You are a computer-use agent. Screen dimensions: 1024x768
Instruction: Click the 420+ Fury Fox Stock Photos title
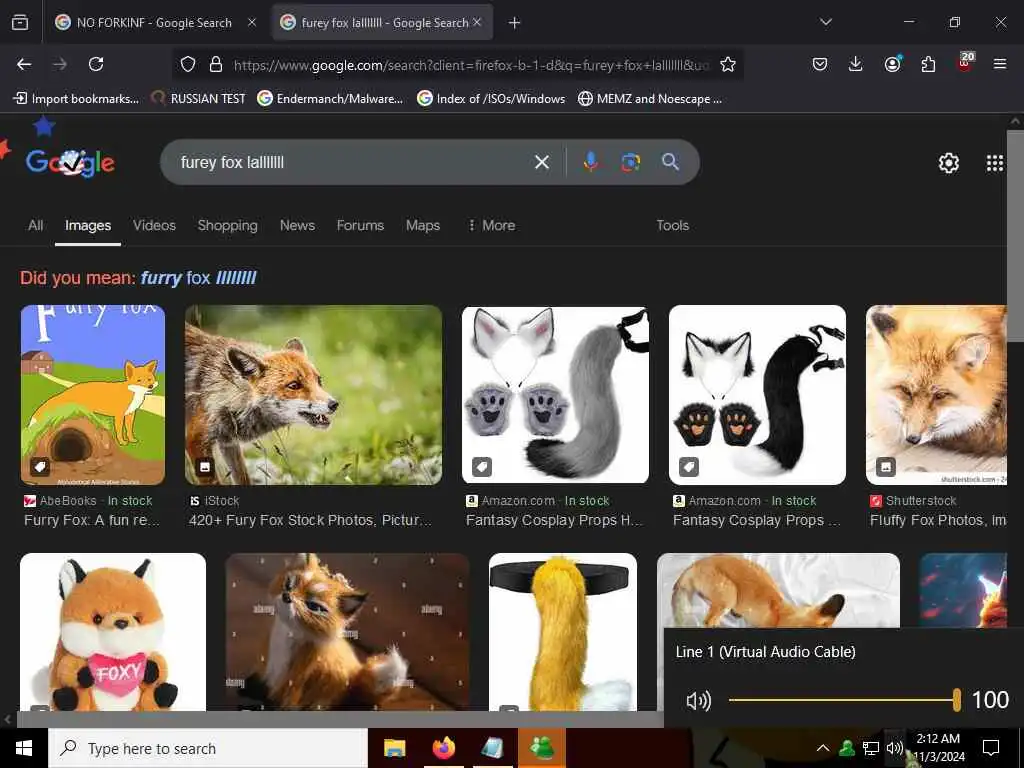(310, 520)
